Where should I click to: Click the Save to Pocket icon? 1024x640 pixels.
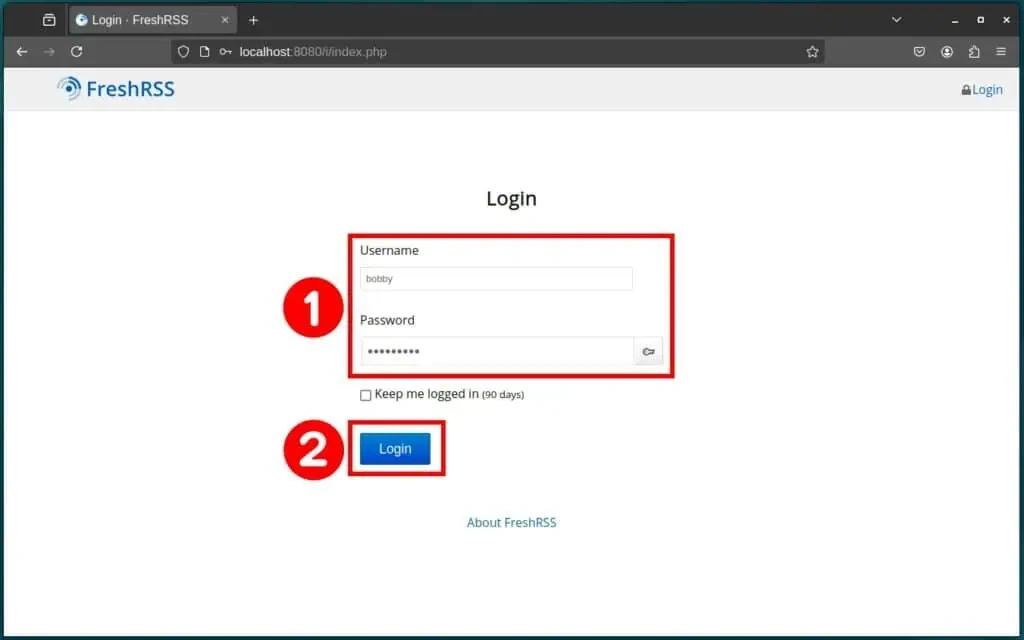(919, 52)
